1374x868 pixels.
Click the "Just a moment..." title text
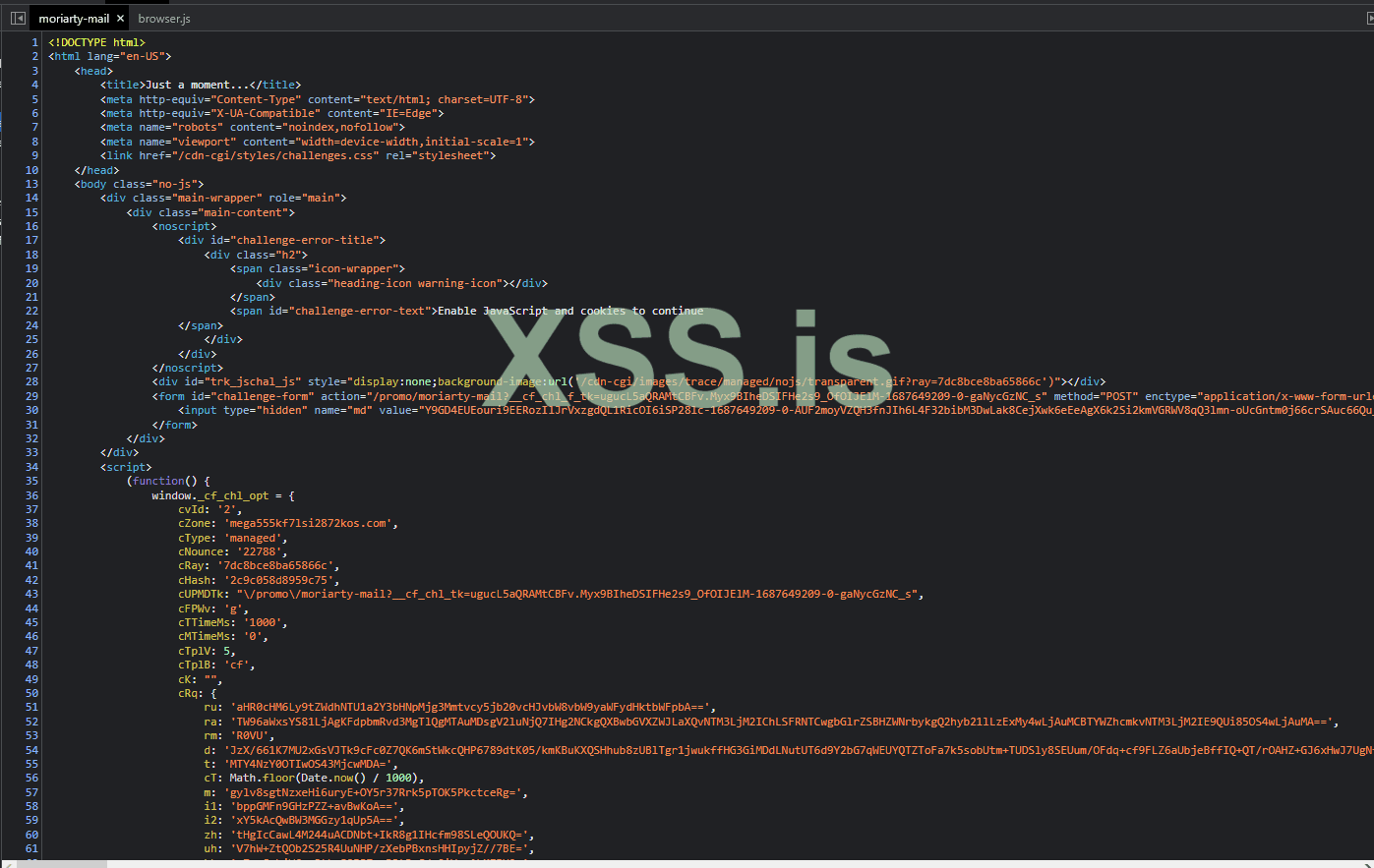pyautogui.click(x=198, y=85)
